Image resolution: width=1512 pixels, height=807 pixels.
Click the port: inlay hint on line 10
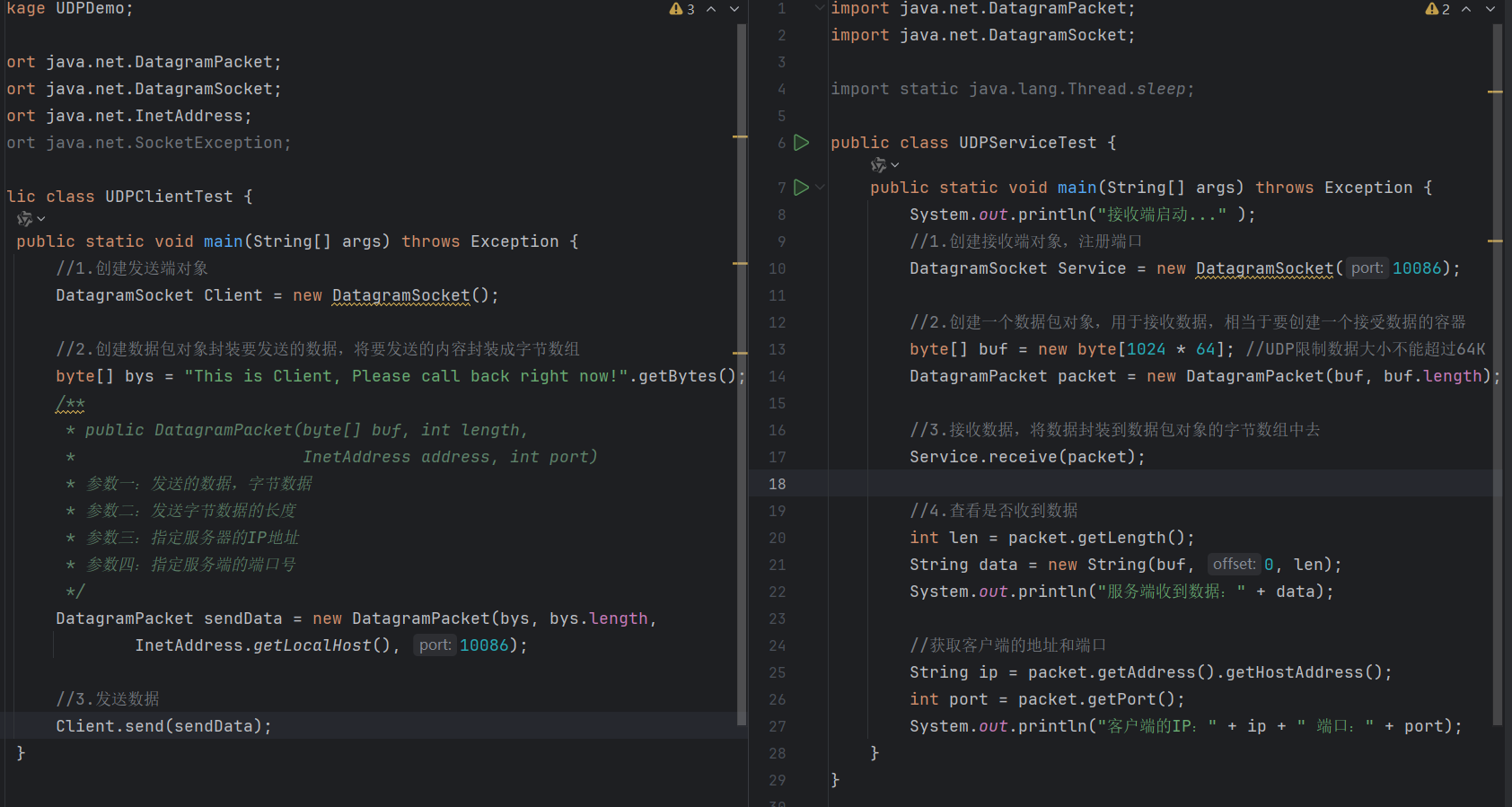pyautogui.click(x=1367, y=268)
